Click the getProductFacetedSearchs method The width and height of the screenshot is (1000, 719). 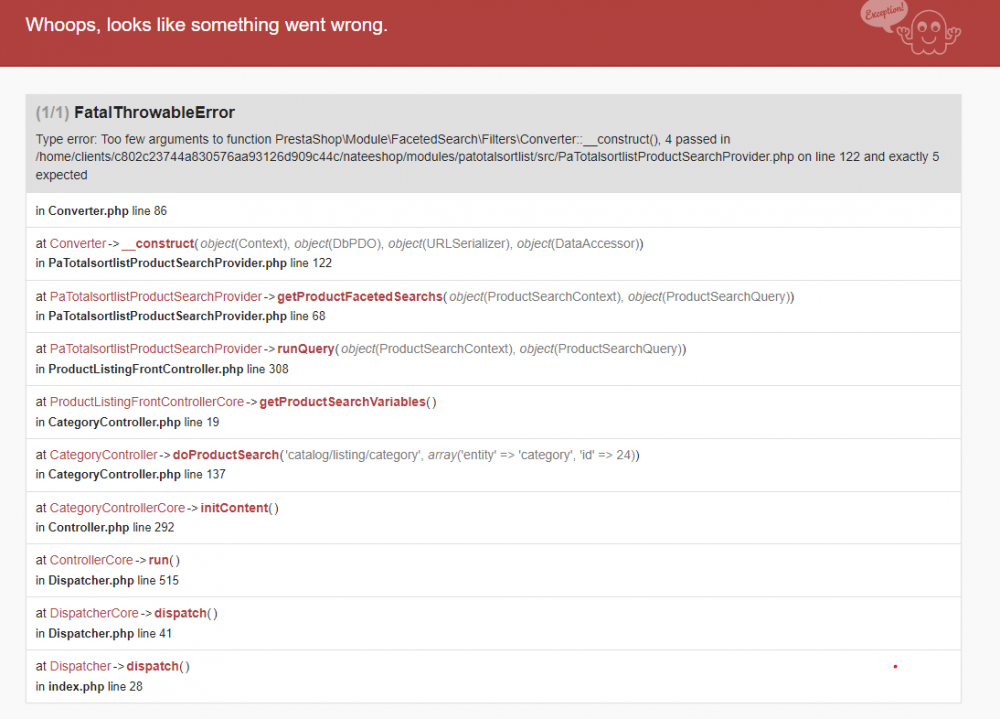[360, 297]
